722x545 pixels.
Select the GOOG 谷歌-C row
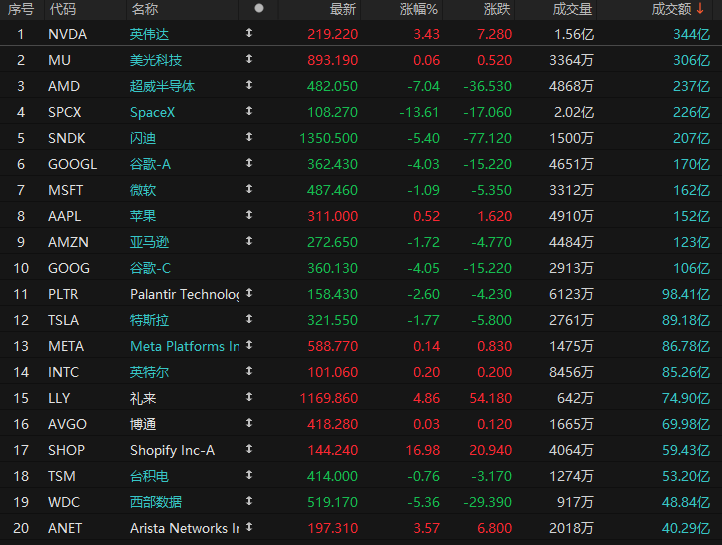pyautogui.click(x=361, y=268)
